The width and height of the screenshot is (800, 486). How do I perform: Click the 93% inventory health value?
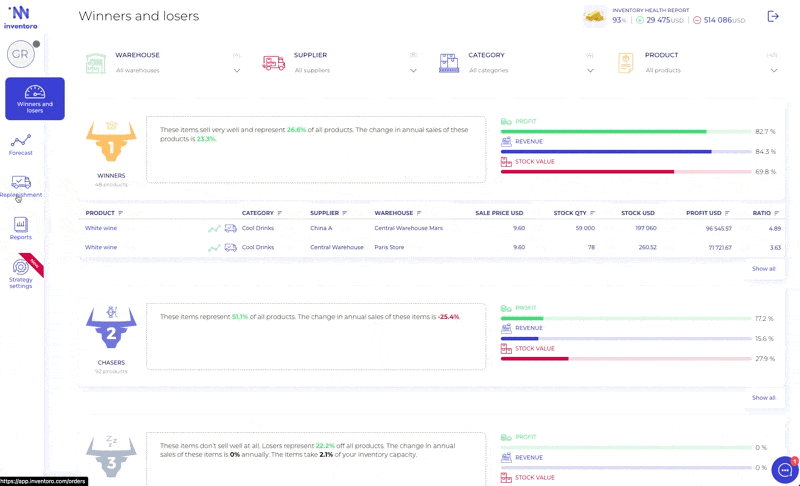[x=619, y=20]
